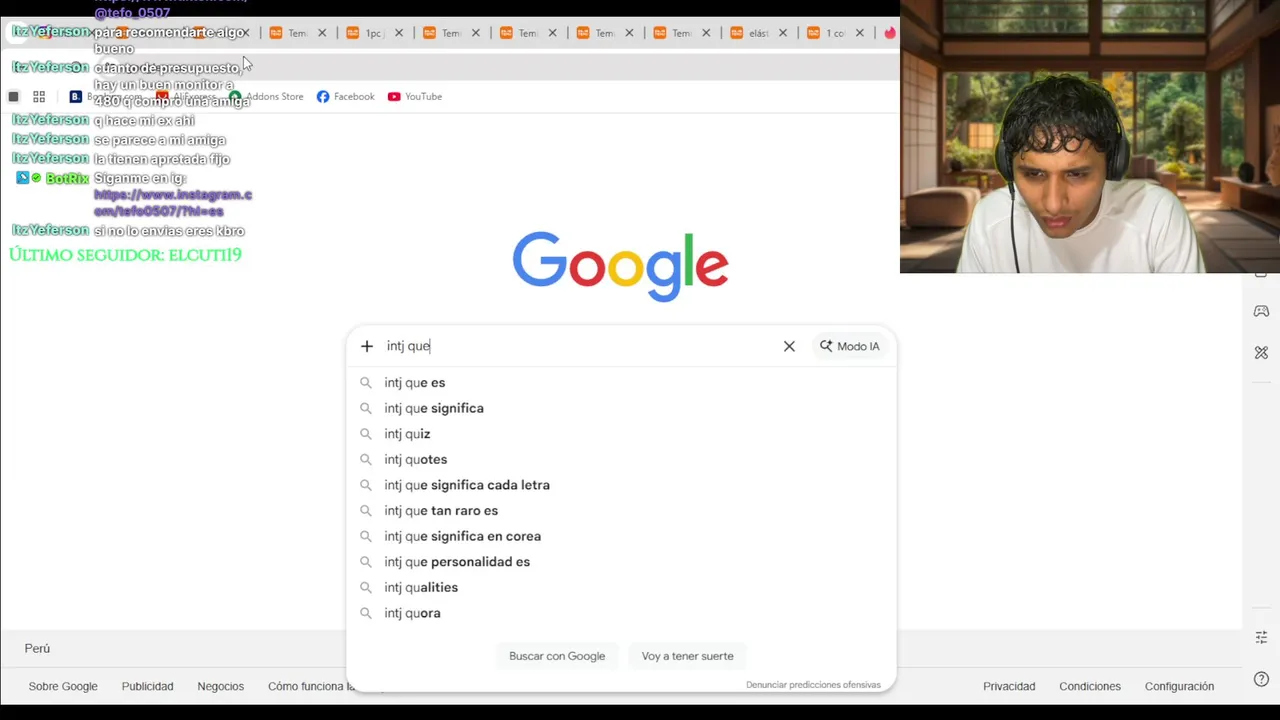The height and width of the screenshot is (720, 1280).
Task: Clear the search text with the X icon
Action: pos(789,346)
